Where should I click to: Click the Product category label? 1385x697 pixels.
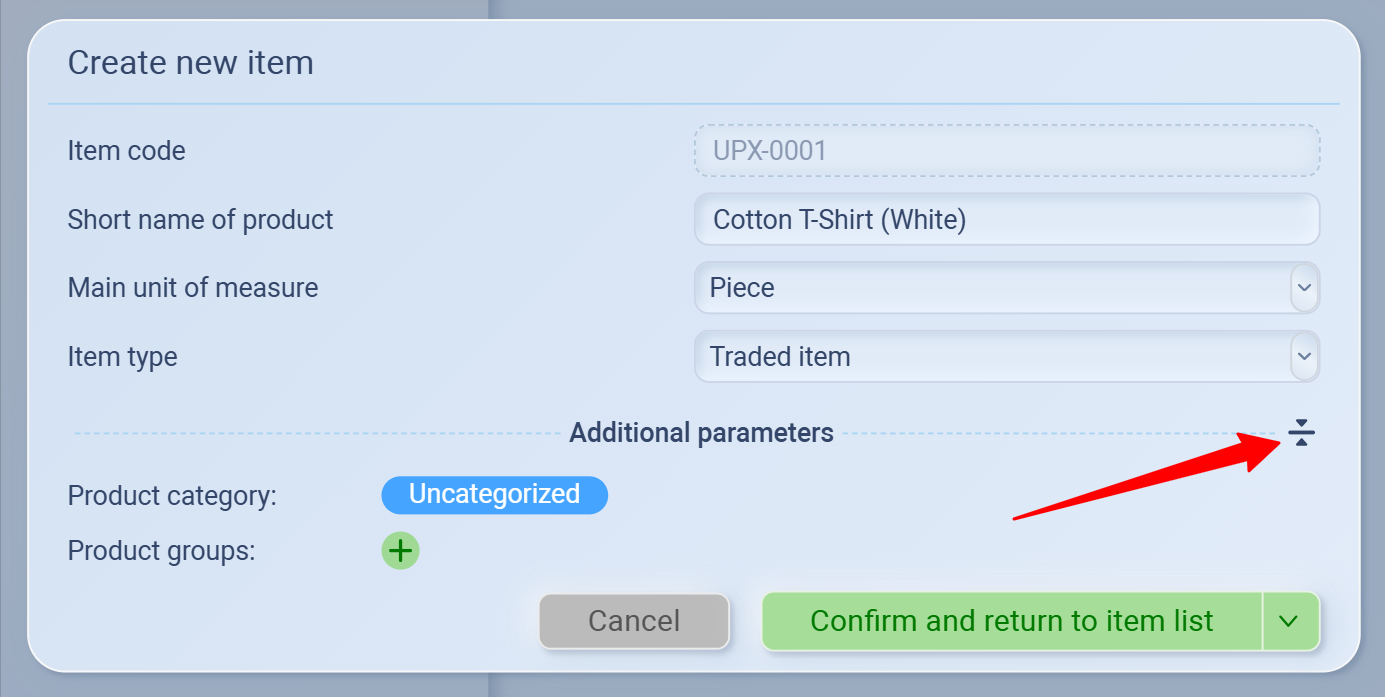172,496
